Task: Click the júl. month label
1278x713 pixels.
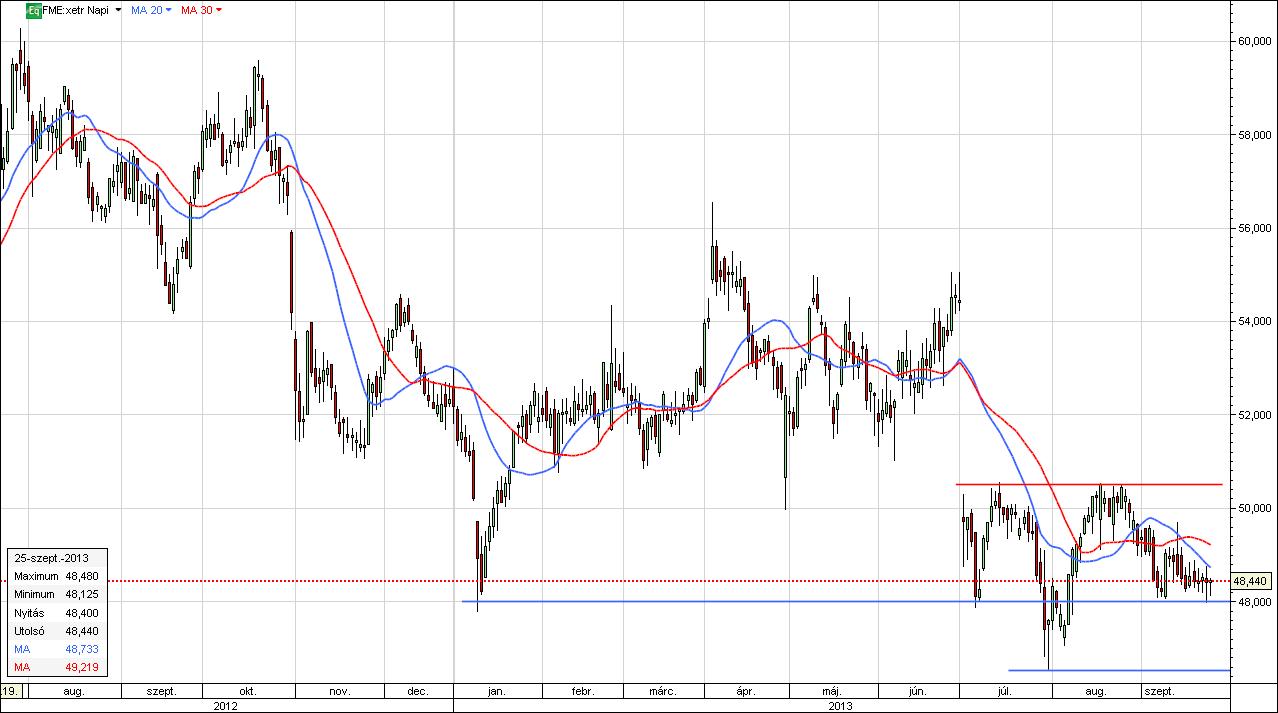Action: pyautogui.click(x=1003, y=691)
